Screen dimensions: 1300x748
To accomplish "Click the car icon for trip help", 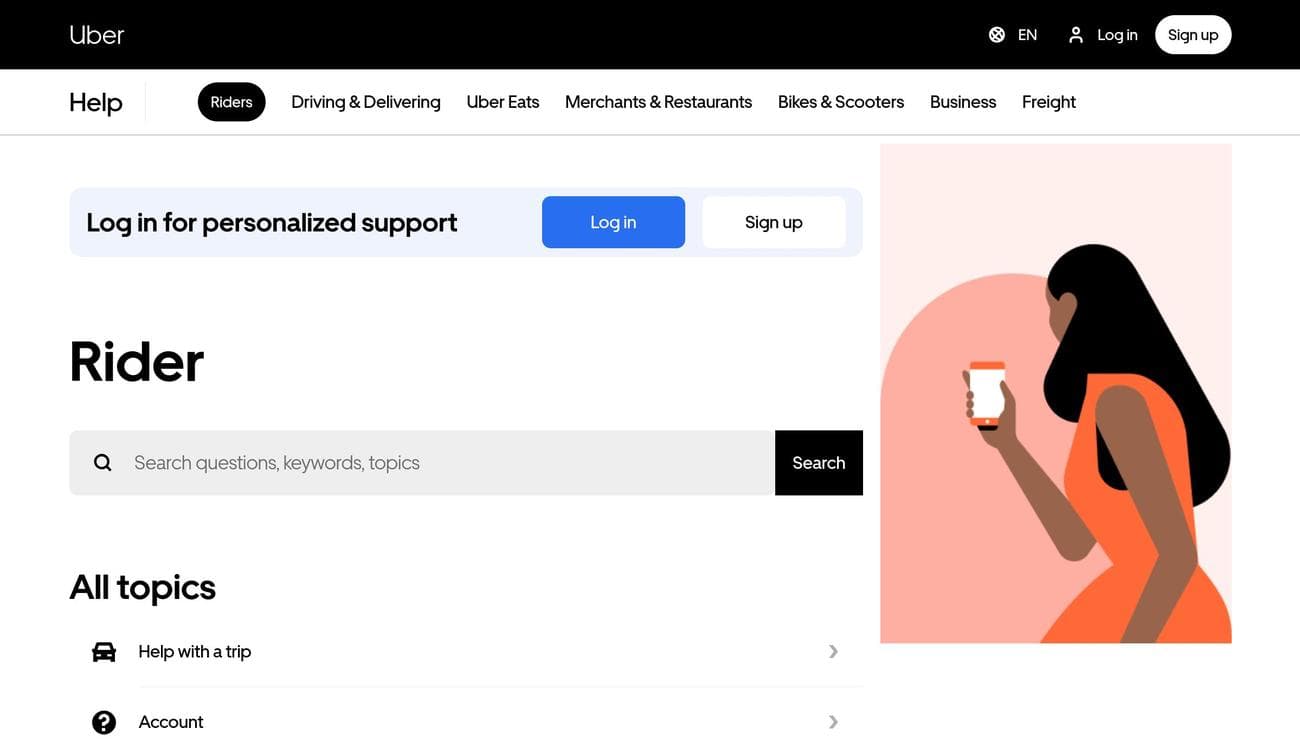I will 104,652.
